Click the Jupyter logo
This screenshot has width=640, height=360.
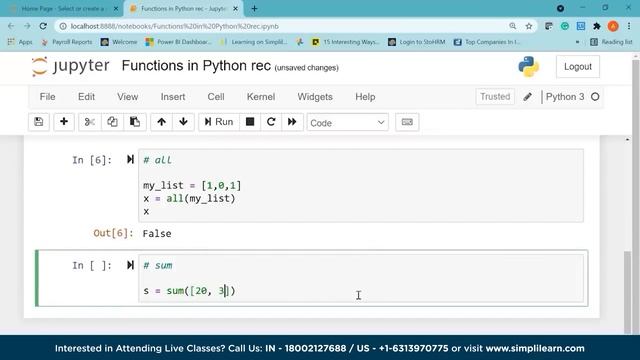pos(71,66)
